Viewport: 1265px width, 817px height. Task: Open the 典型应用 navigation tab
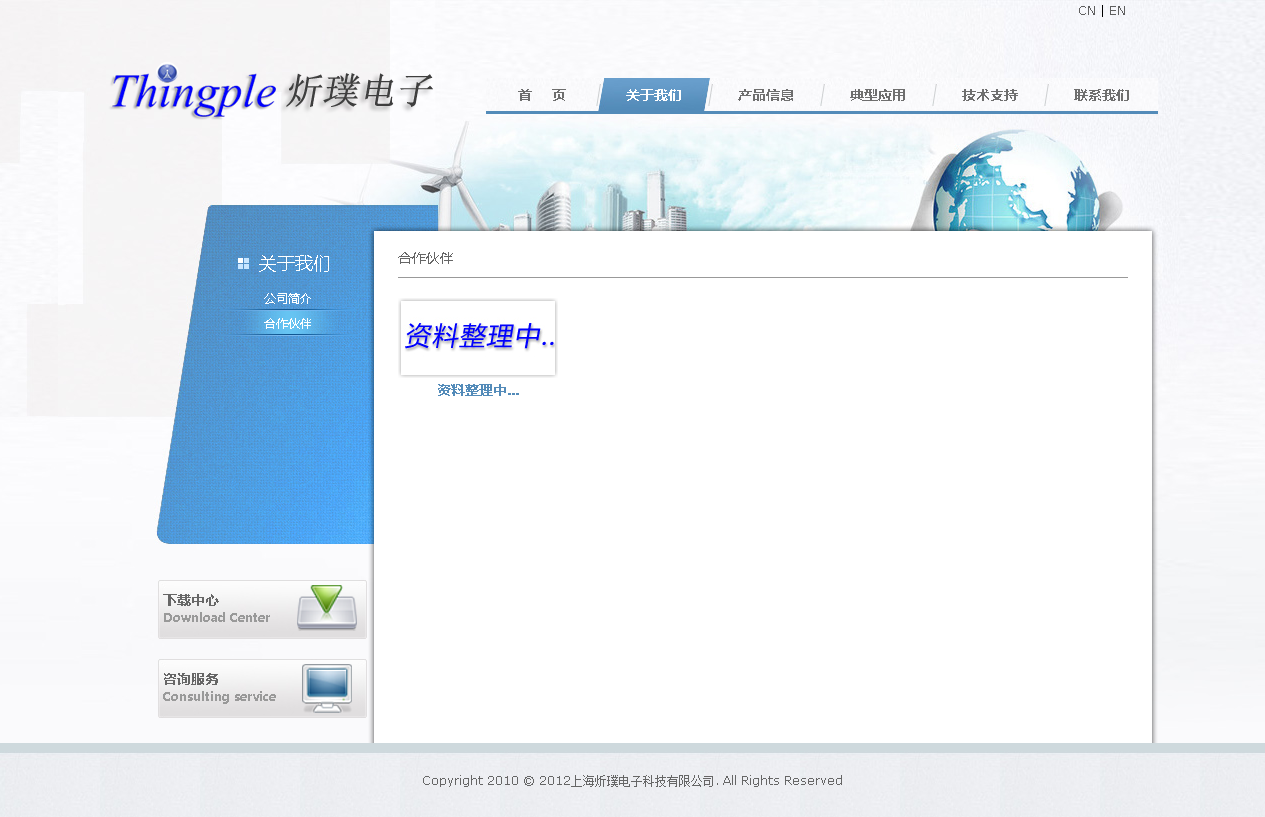tap(877, 96)
